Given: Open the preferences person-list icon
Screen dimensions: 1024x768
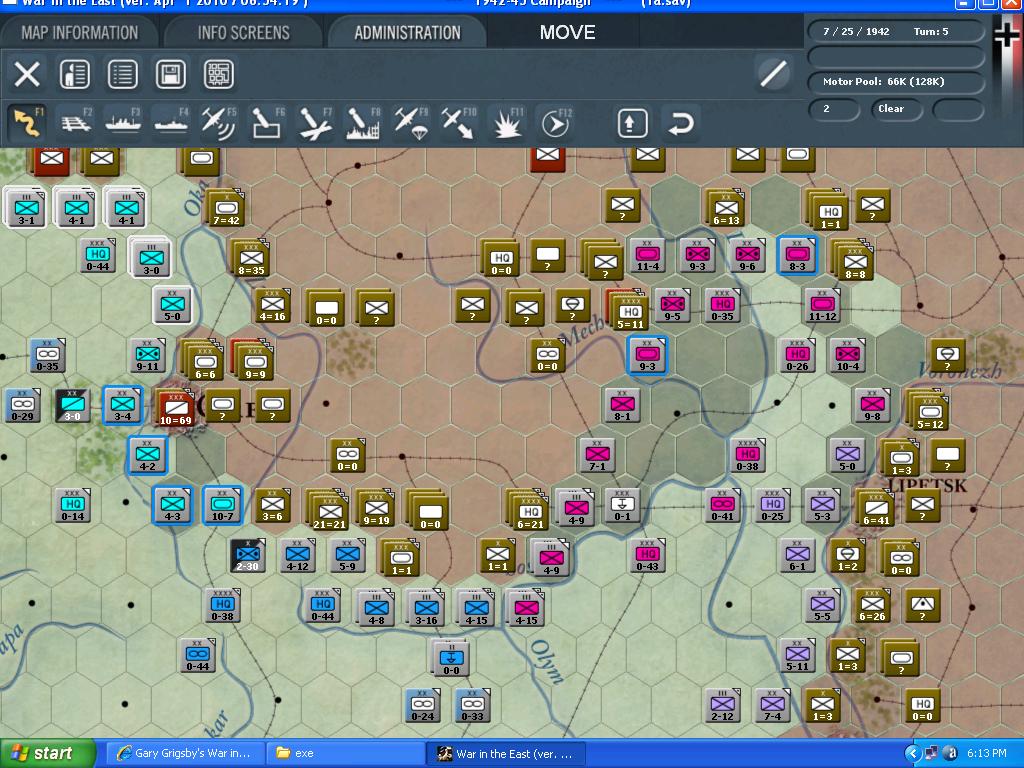Looking at the screenshot, I should tap(74, 74).
